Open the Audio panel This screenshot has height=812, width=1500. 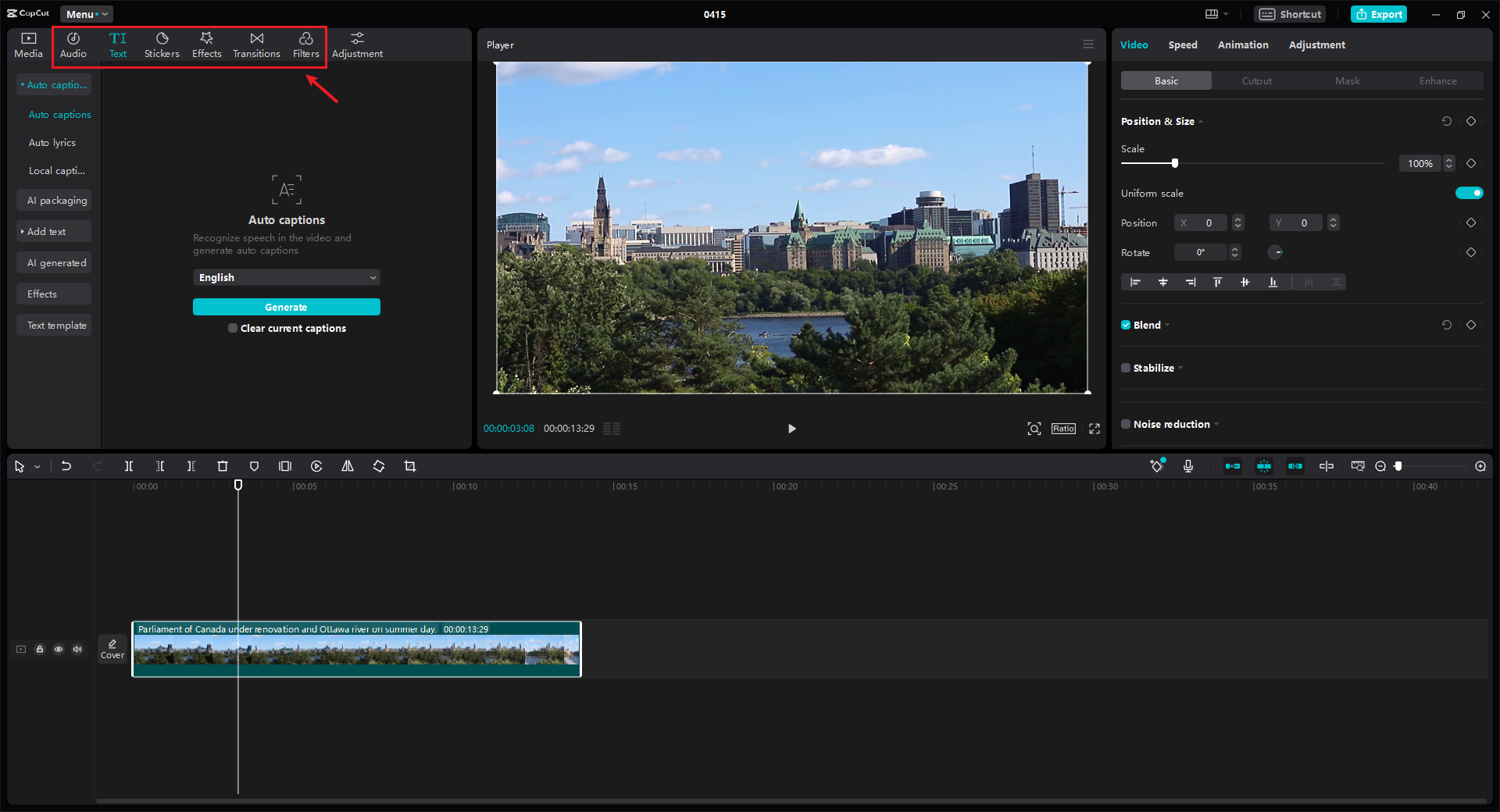pyautogui.click(x=73, y=45)
